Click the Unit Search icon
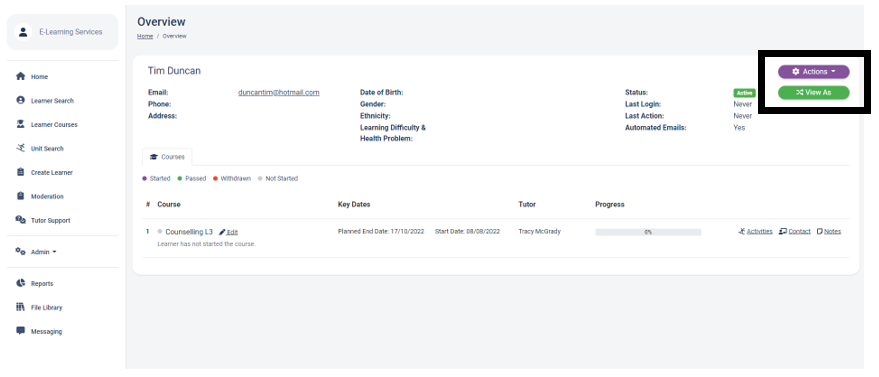Image resolution: width=879 pixels, height=377 pixels. [21, 148]
